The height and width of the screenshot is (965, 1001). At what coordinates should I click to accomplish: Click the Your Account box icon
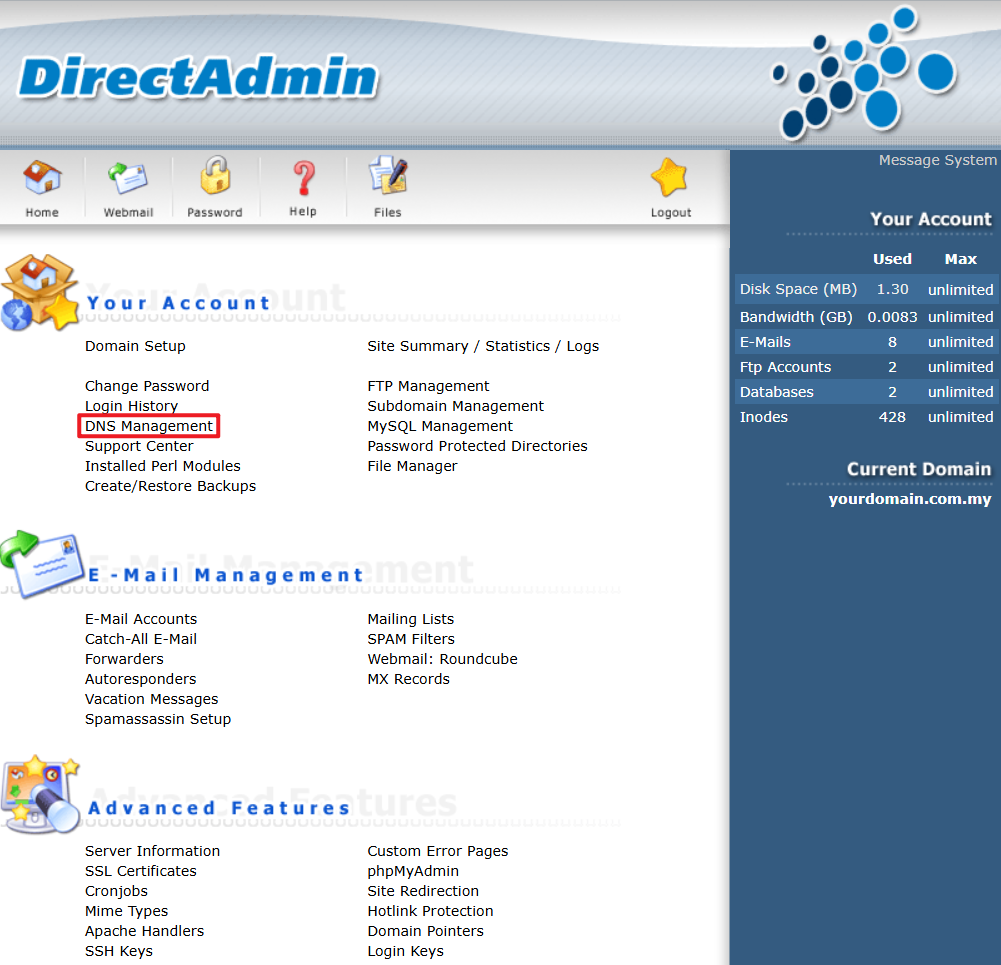(40, 292)
